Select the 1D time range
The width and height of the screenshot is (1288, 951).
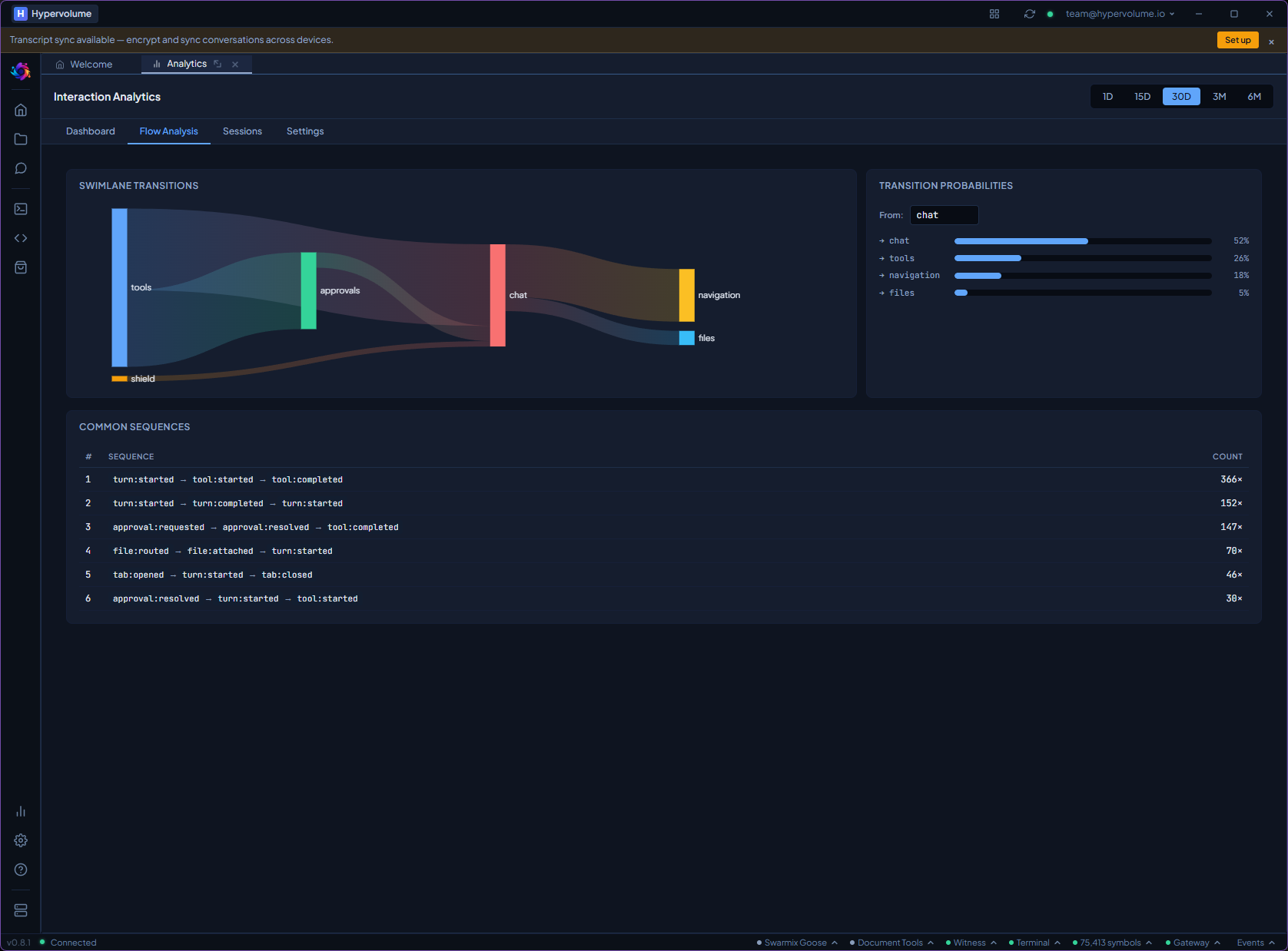1107,97
